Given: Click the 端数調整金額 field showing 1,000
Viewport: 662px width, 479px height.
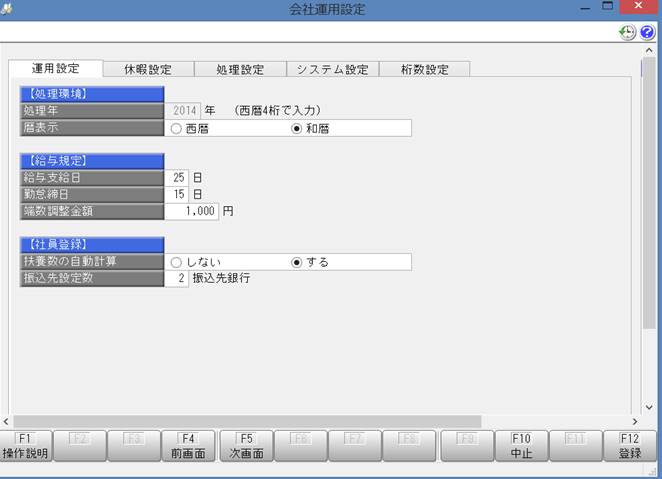Looking at the screenshot, I should pyautogui.click(x=192, y=211).
